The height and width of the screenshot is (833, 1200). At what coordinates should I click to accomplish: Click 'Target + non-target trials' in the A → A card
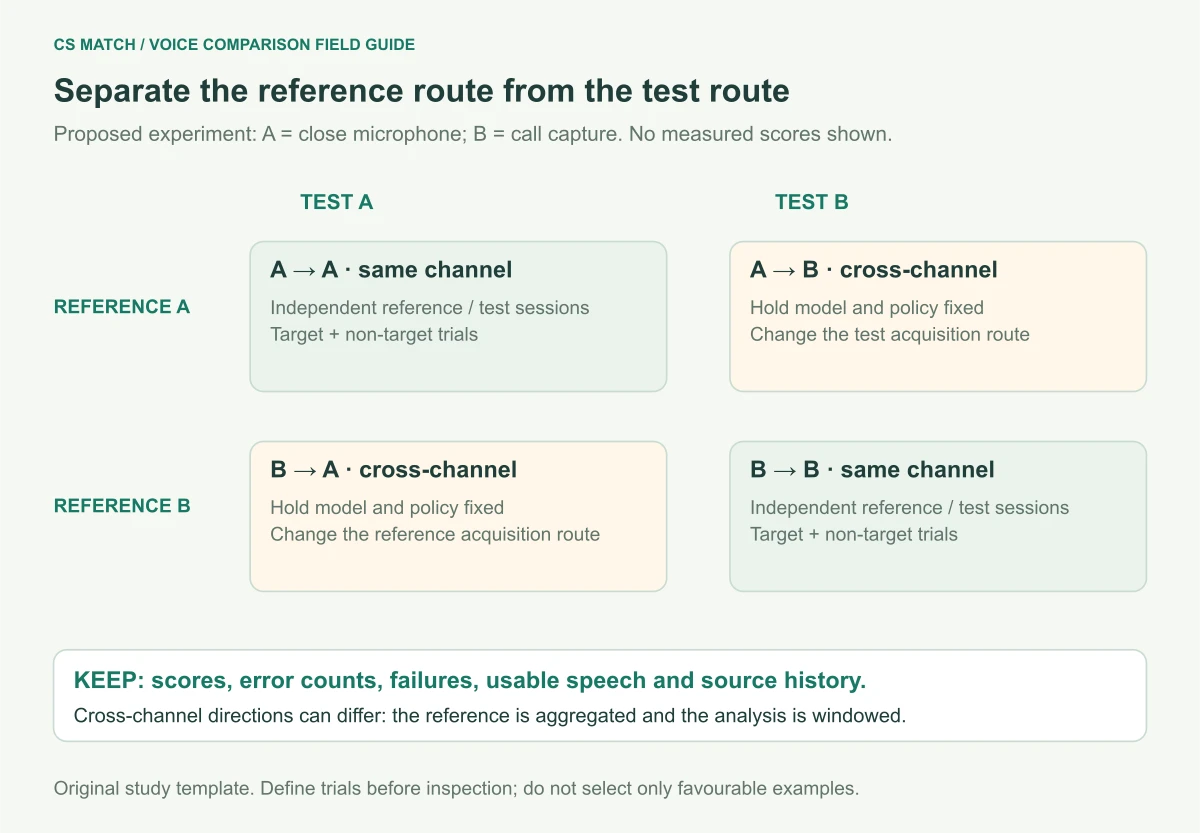[374, 334]
